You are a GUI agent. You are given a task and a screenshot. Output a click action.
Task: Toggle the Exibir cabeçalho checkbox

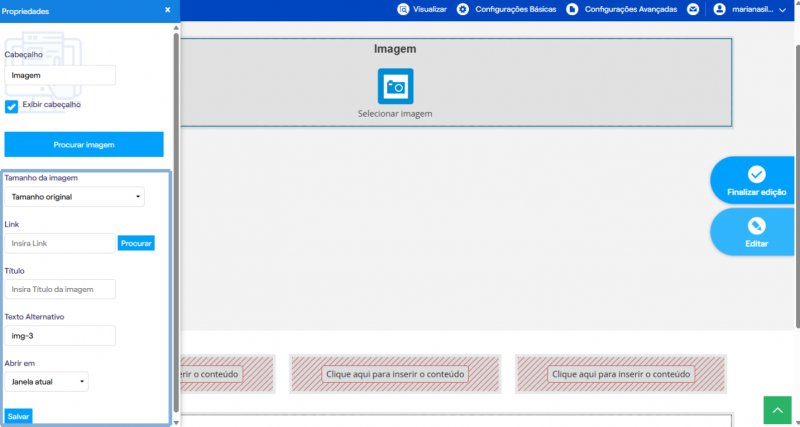click(x=11, y=107)
